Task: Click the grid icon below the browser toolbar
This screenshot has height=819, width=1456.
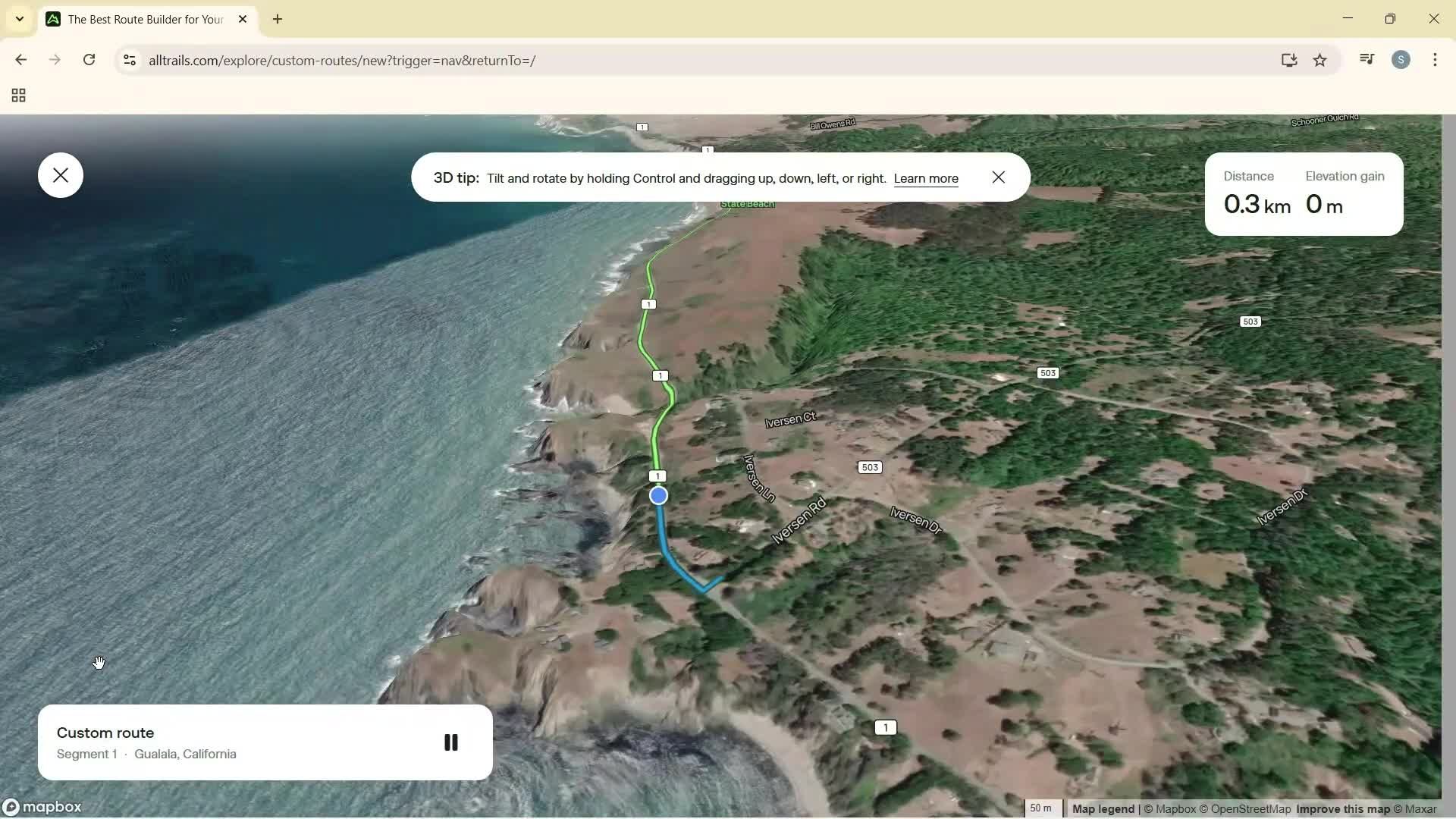Action: click(x=17, y=96)
